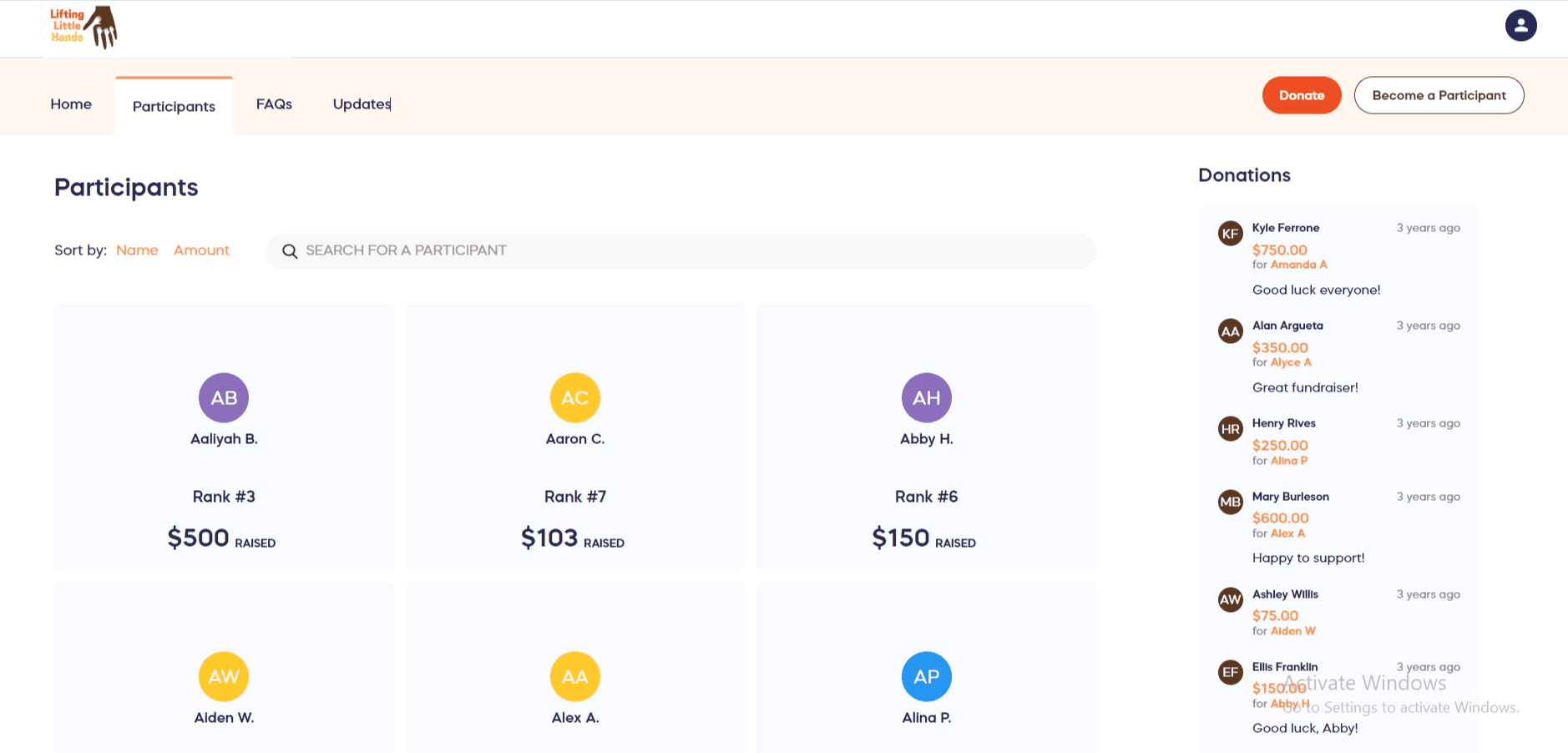Sort participants by Amount

201,250
